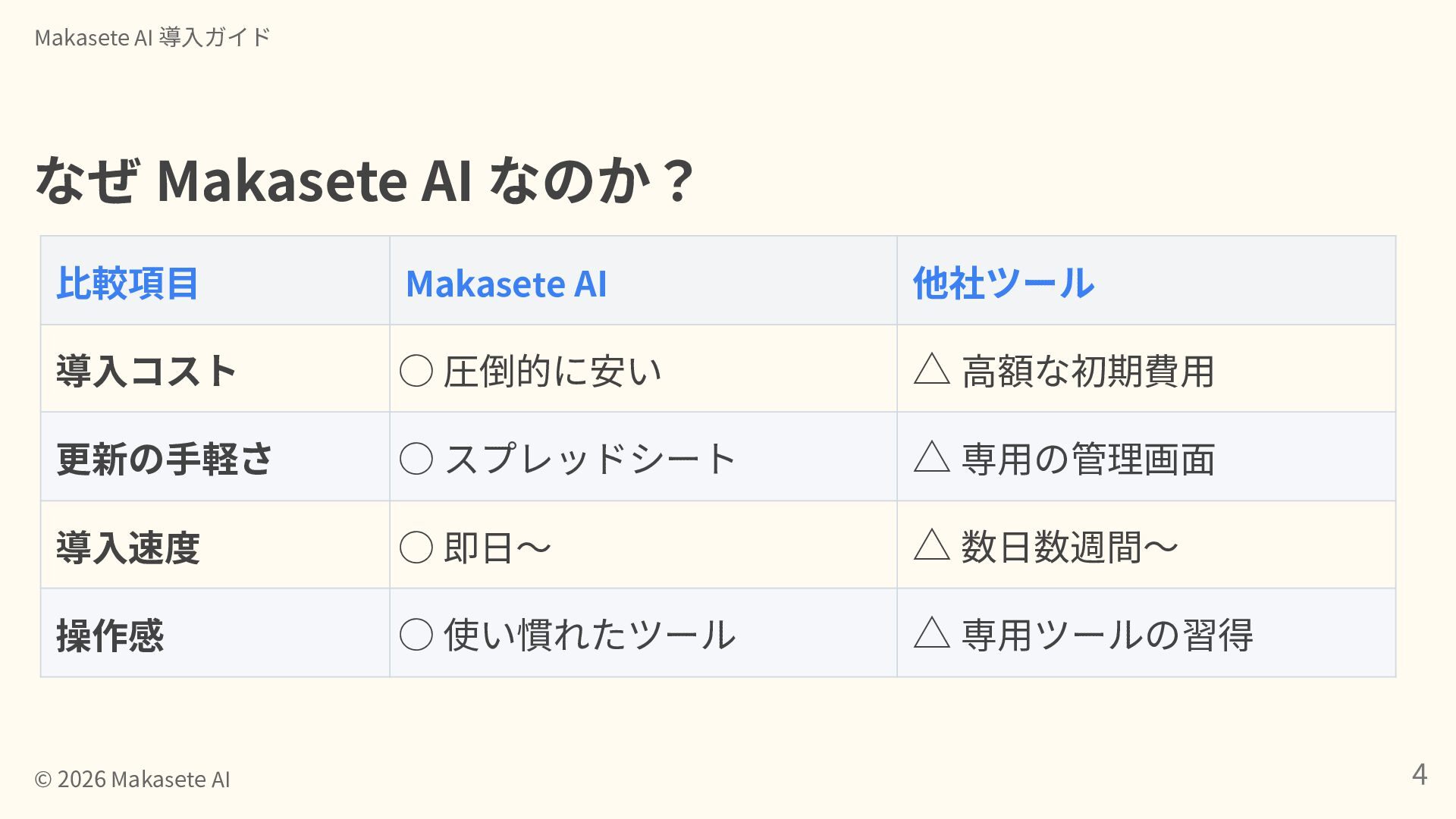Click the circle icon beside 使い慣れたツール

416,635
